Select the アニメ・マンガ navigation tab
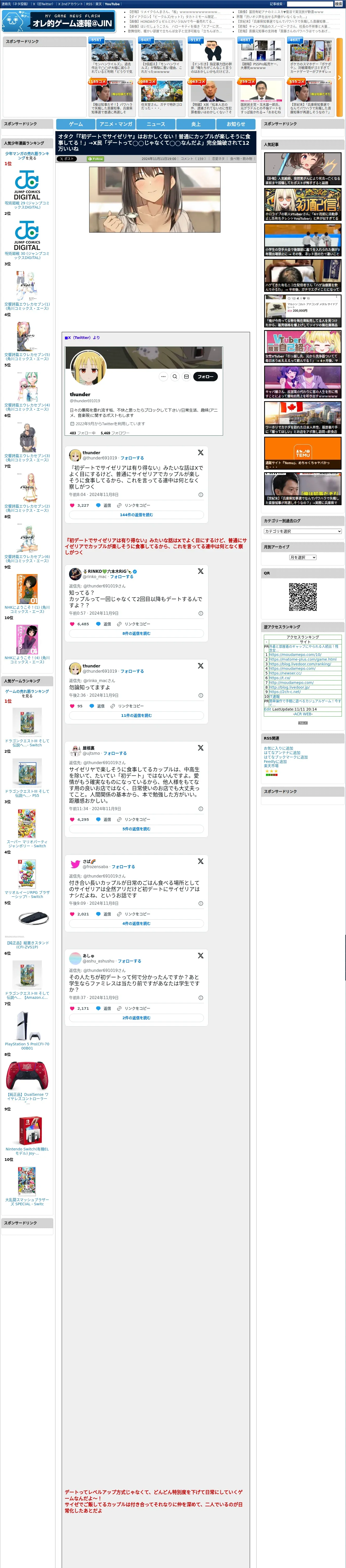Image resolution: width=346 pixels, height=1568 pixels. [116, 124]
